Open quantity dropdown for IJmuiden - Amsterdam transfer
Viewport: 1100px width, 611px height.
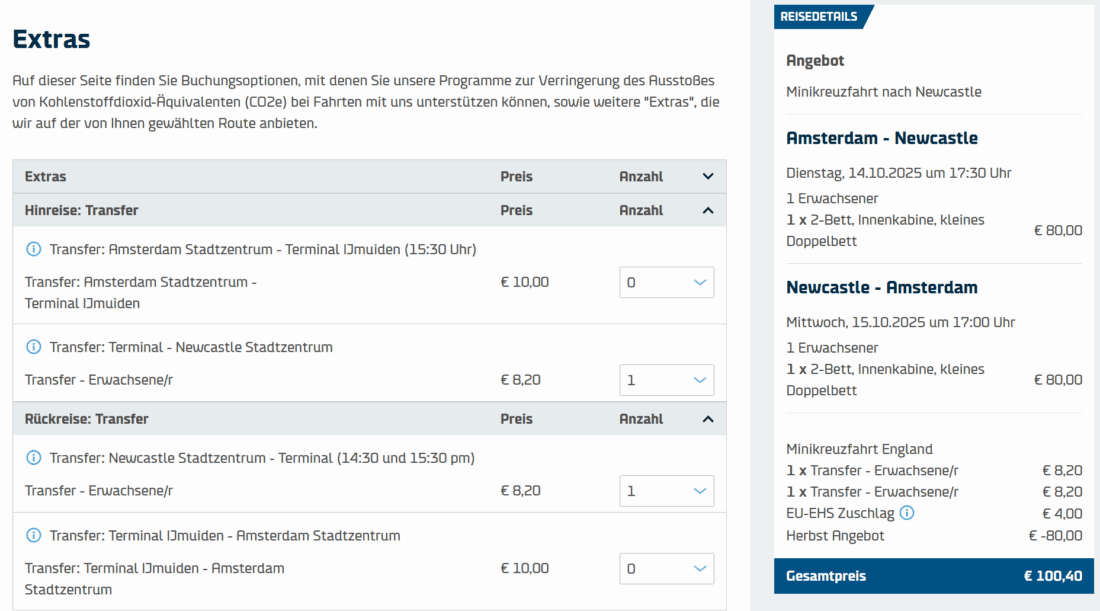coord(667,568)
